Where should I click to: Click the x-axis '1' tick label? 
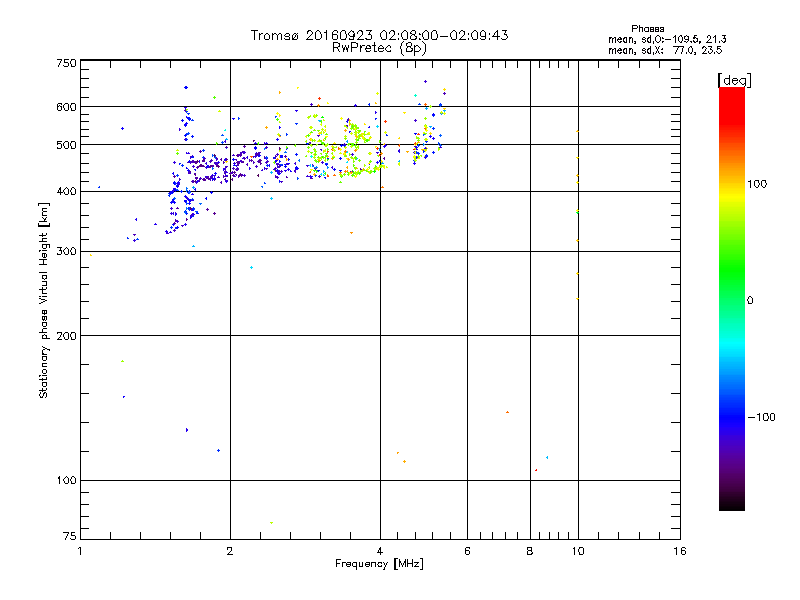point(80,551)
